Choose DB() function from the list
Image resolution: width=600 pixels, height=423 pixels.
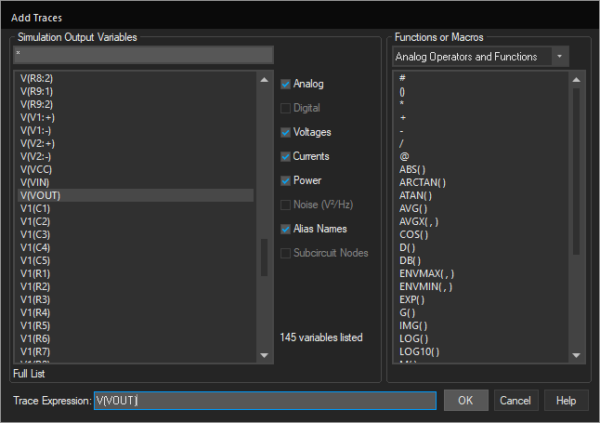point(410,261)
